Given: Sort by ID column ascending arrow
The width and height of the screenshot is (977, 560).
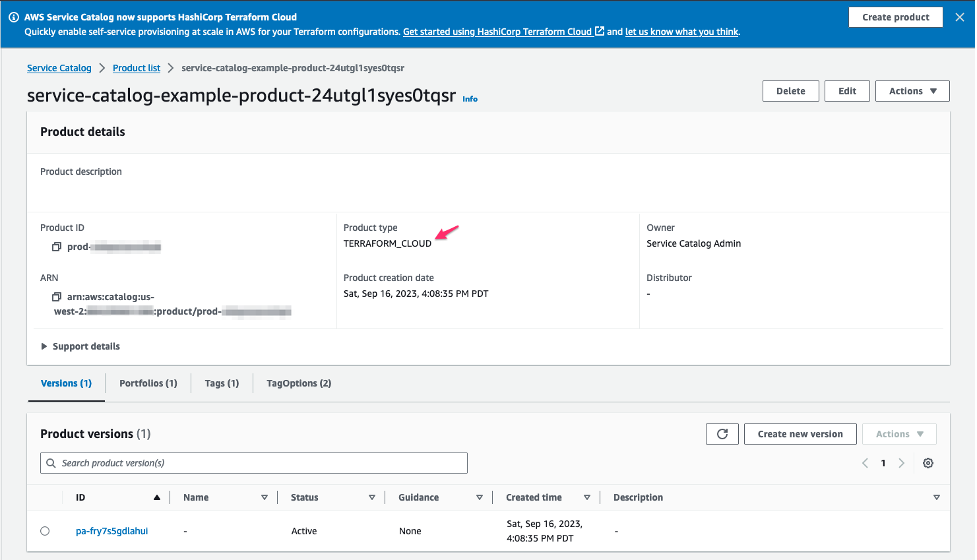Looking at the screenshot, I should click(x=156, y=497).
